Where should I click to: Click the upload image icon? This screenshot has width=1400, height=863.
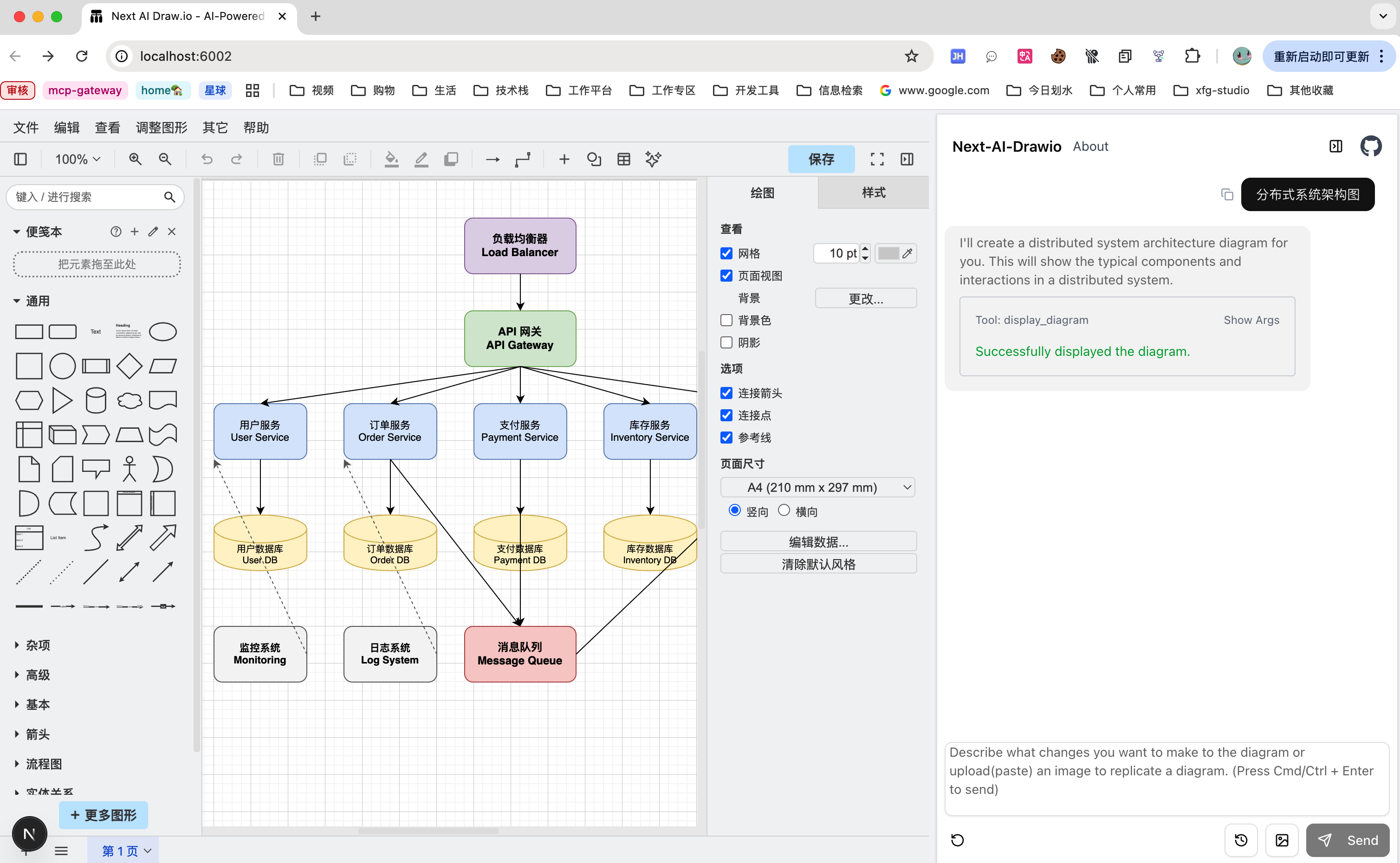[x=1282, y=840]
